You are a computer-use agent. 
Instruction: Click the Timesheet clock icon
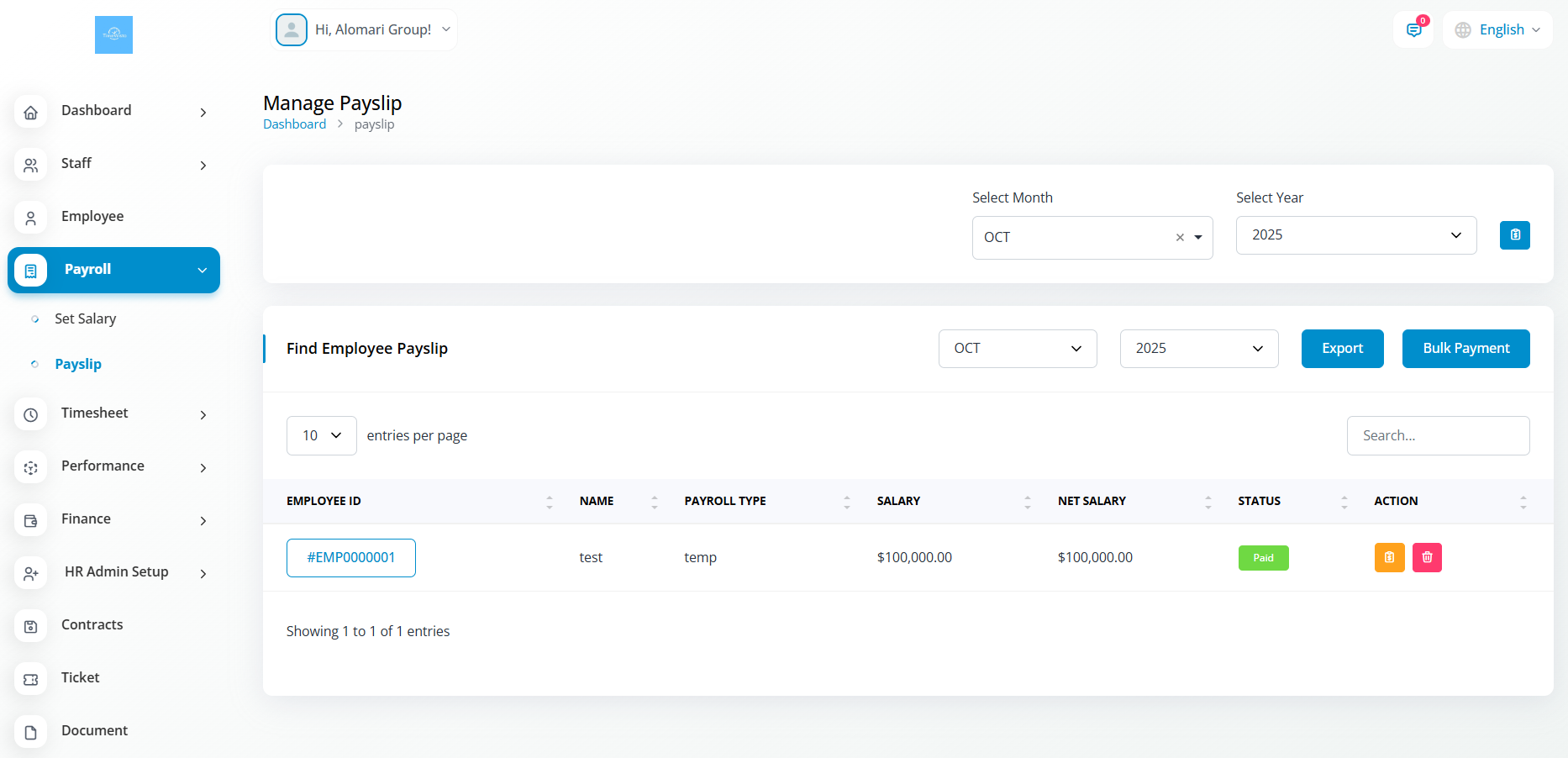point(31,414)
